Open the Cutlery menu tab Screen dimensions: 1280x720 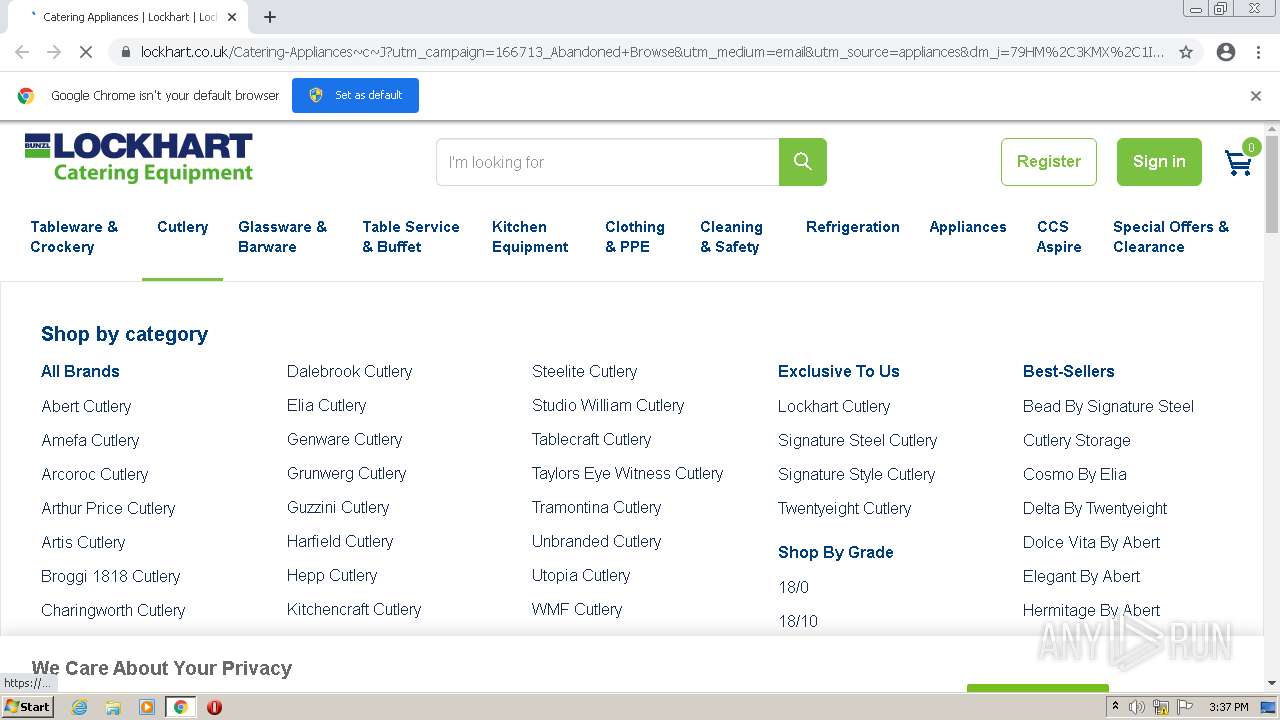[x=182, y=227]
